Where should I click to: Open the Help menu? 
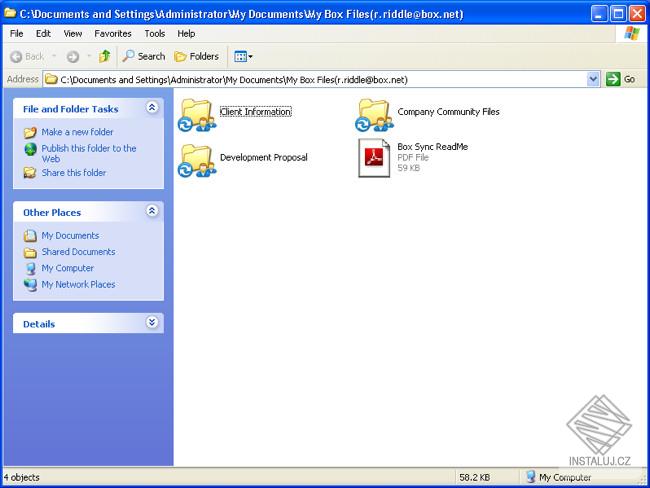click(x=186, y=34)
